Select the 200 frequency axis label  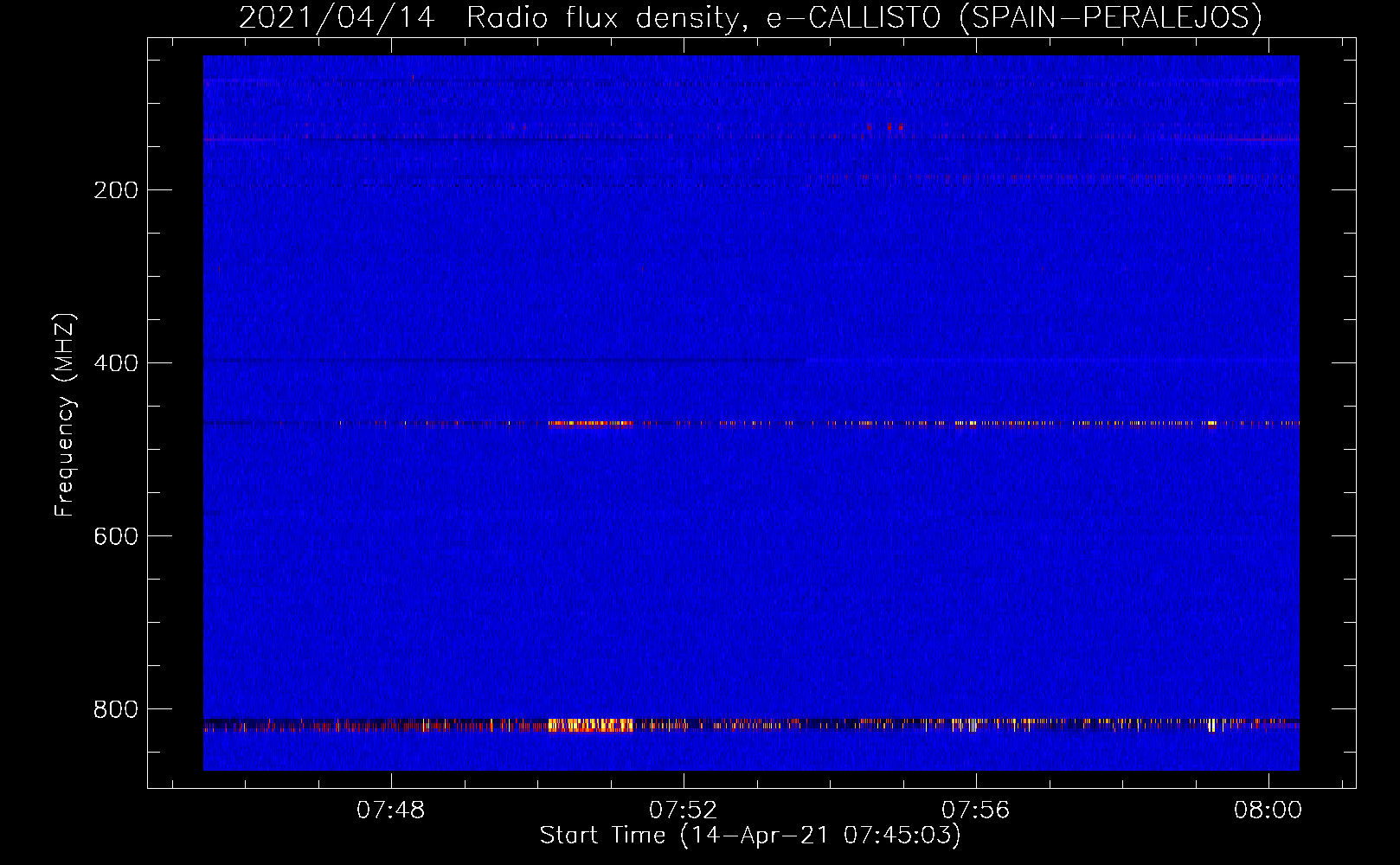click(116, 190)
